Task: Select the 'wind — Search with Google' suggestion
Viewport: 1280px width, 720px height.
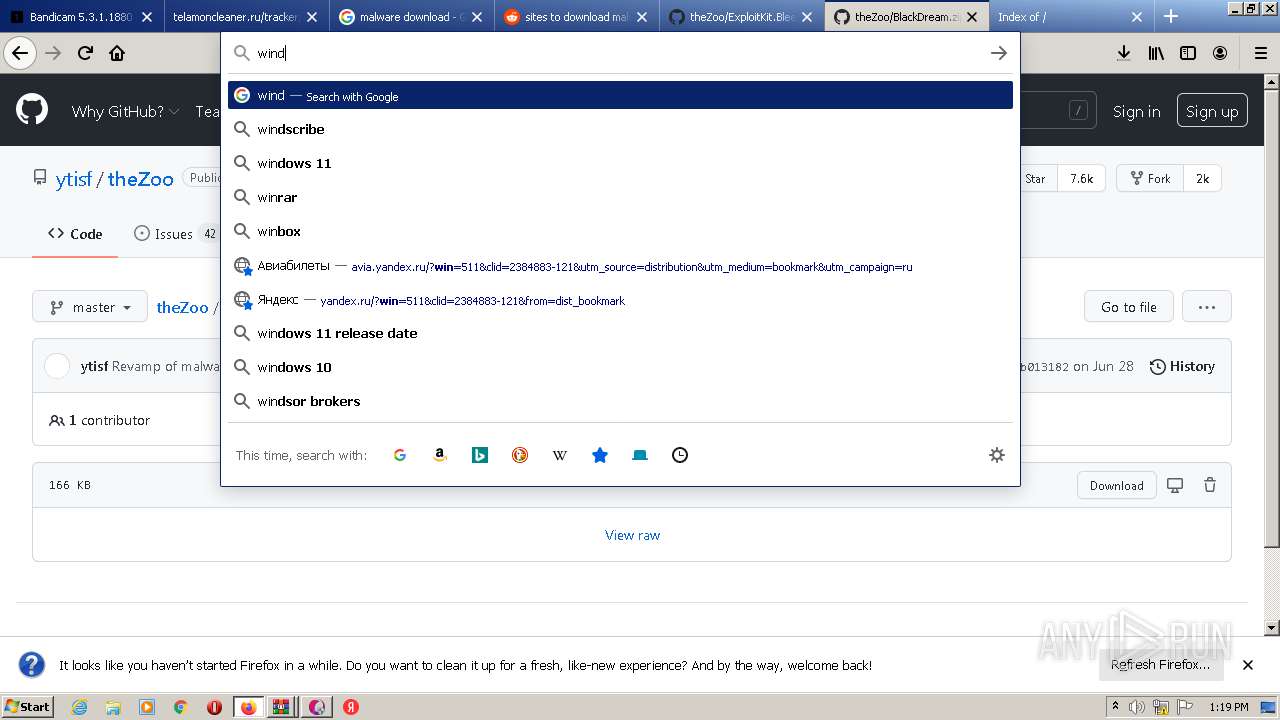Action: coord(620,95)
